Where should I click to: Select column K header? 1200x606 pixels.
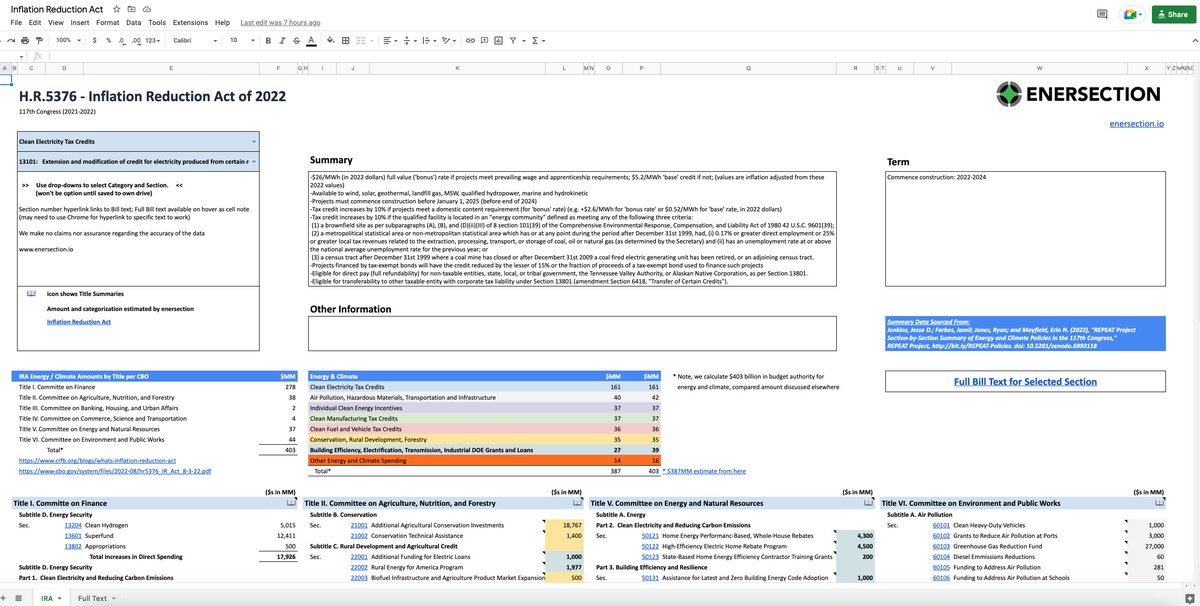coord(457,67)
